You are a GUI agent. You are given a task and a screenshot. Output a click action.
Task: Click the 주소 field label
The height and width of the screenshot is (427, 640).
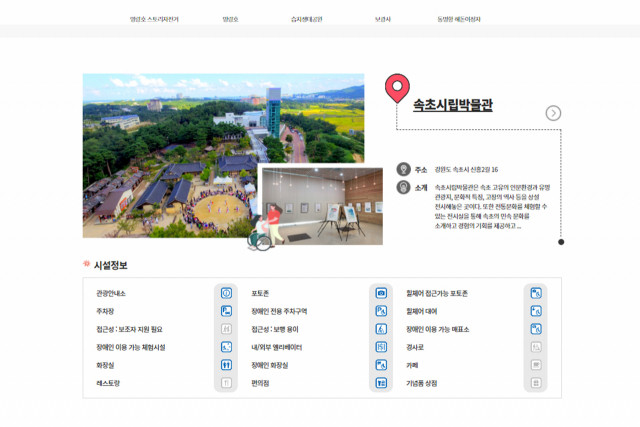[x=421, y=169]
